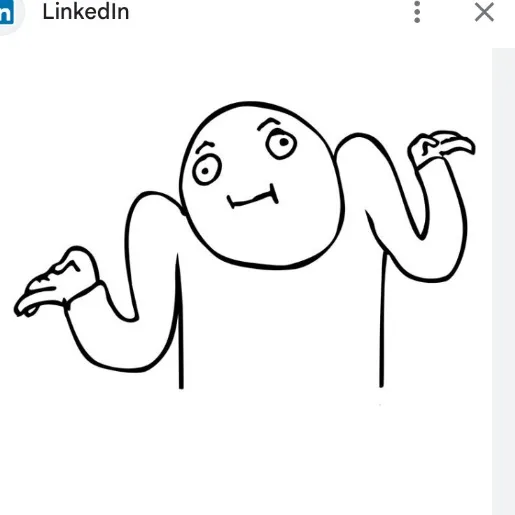Screen dimensions: 515x515
Task: Open the three-dot more options menu
Action: click(417, 12)
